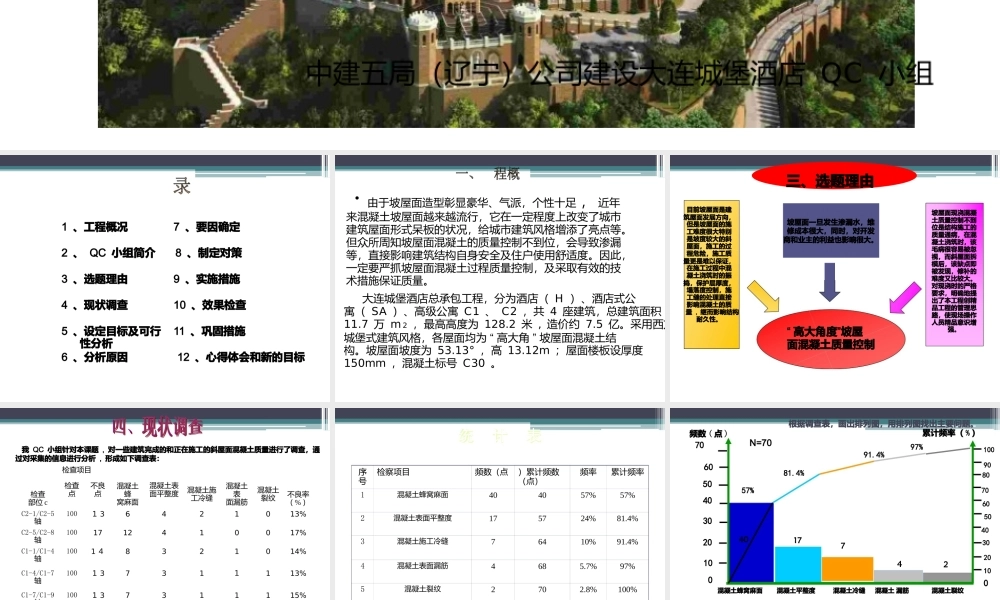Select the dark blue text box about 渗漏水
This screenshot has width=1000, height=600.
pyautogui.click(x=830, y=230)
